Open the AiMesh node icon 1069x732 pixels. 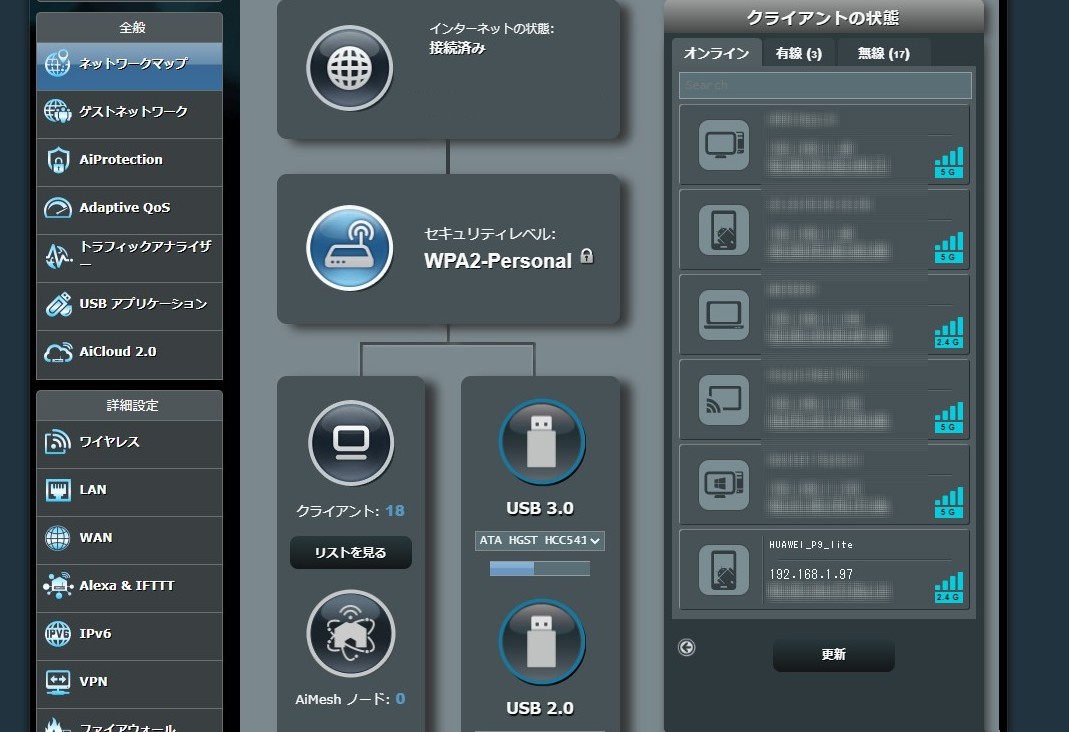tap(351, 633)
